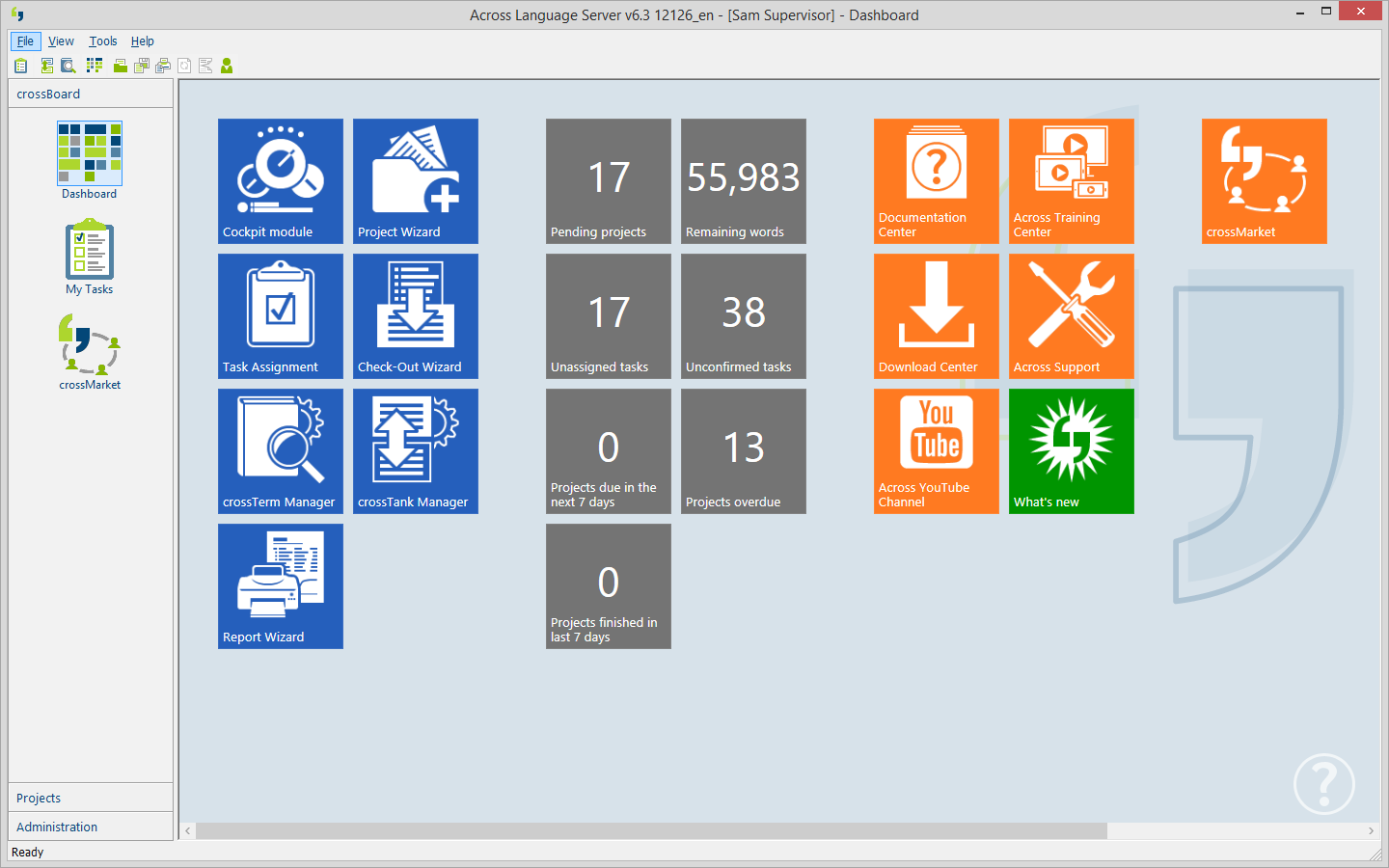Click the horizontal scrollbar thumb

pyautogui.click(x=651, y=830)
